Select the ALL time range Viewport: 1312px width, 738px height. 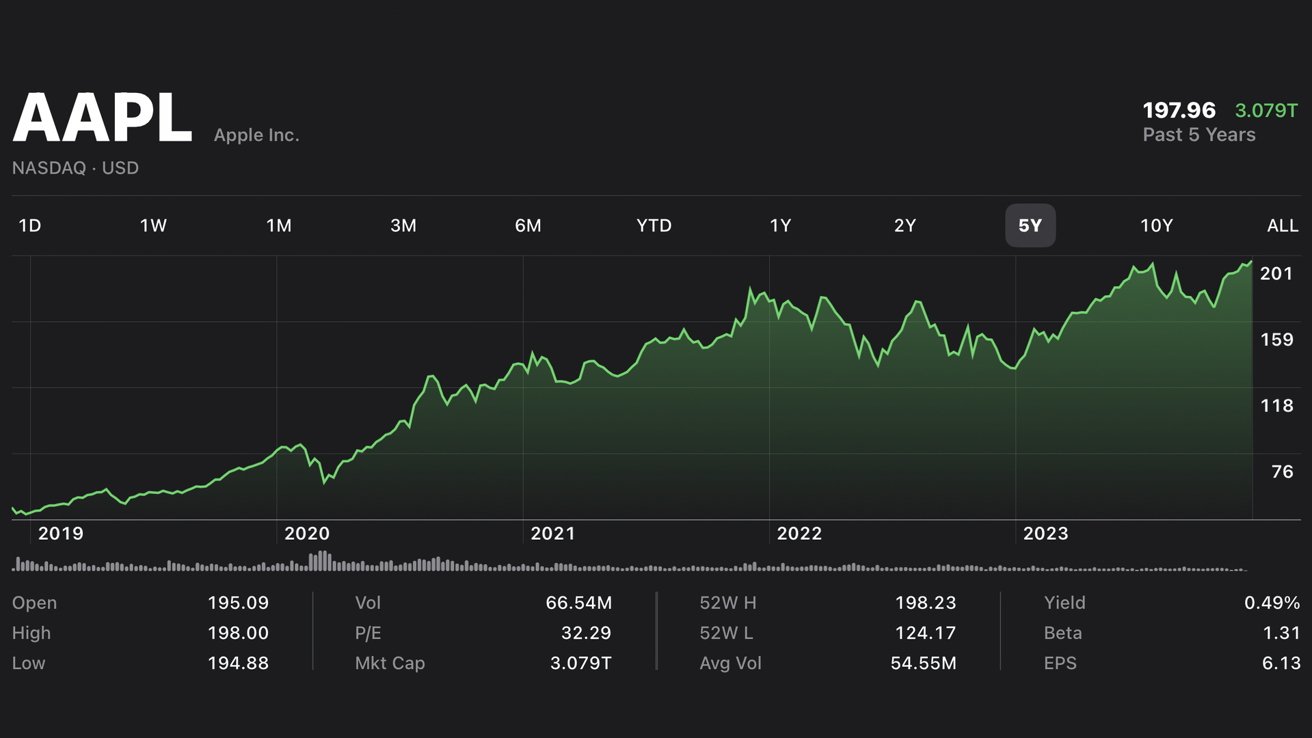pyautogui.click(x=1282, y=225)
